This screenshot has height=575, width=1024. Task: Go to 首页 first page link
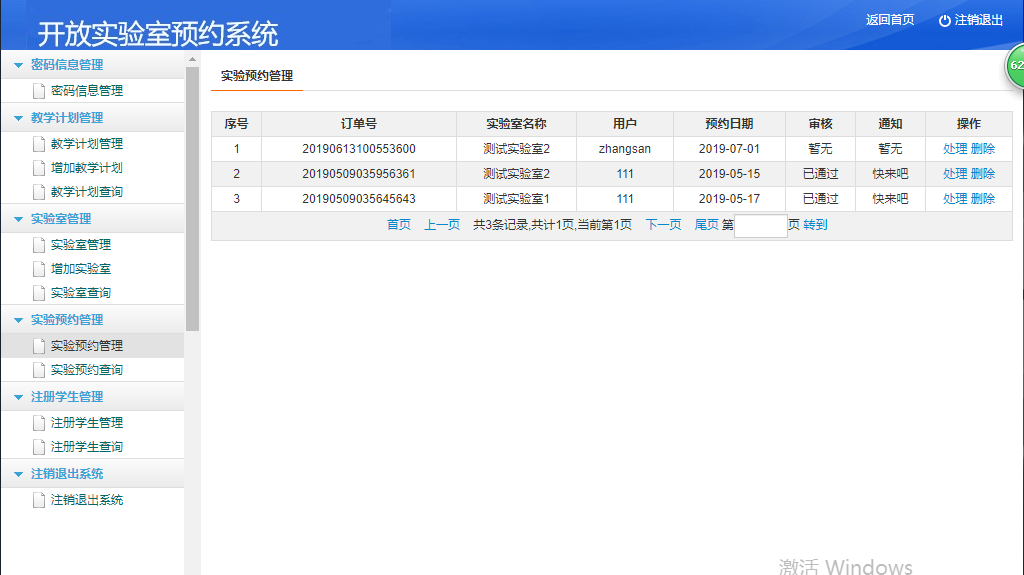(x=398, y=225)
